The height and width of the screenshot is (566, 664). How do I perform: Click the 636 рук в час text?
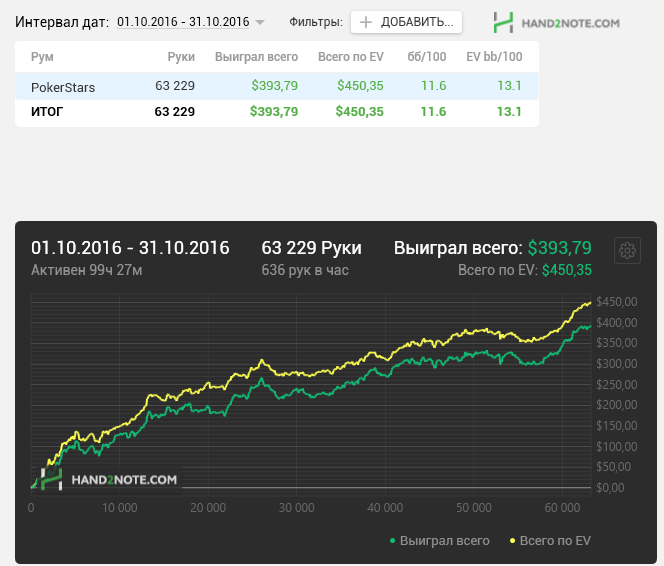[x=305, y=270]
